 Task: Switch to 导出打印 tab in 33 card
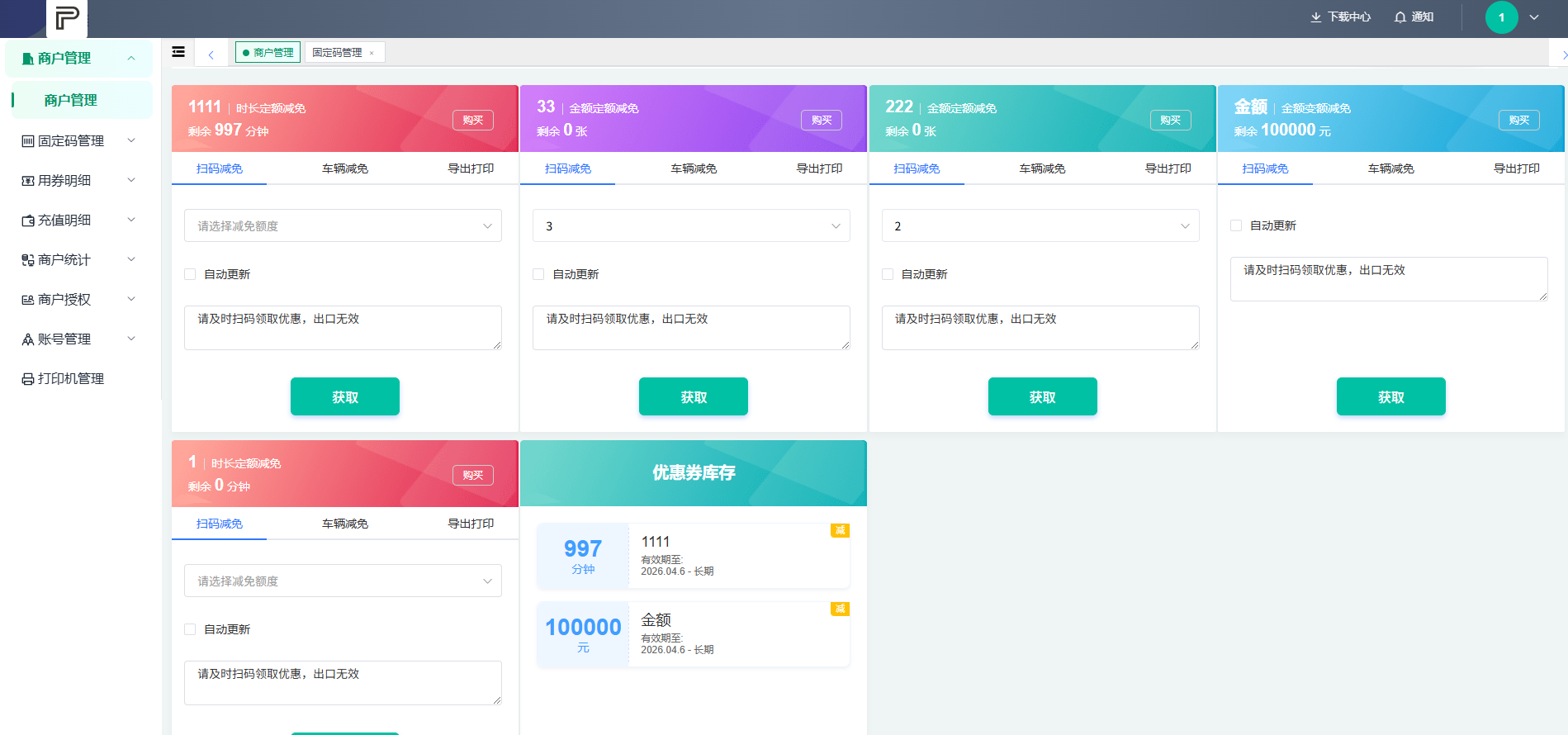click(819, 168)
